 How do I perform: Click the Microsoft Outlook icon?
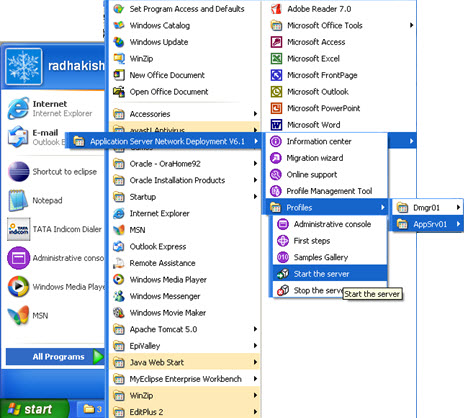(x=276, y=92)
